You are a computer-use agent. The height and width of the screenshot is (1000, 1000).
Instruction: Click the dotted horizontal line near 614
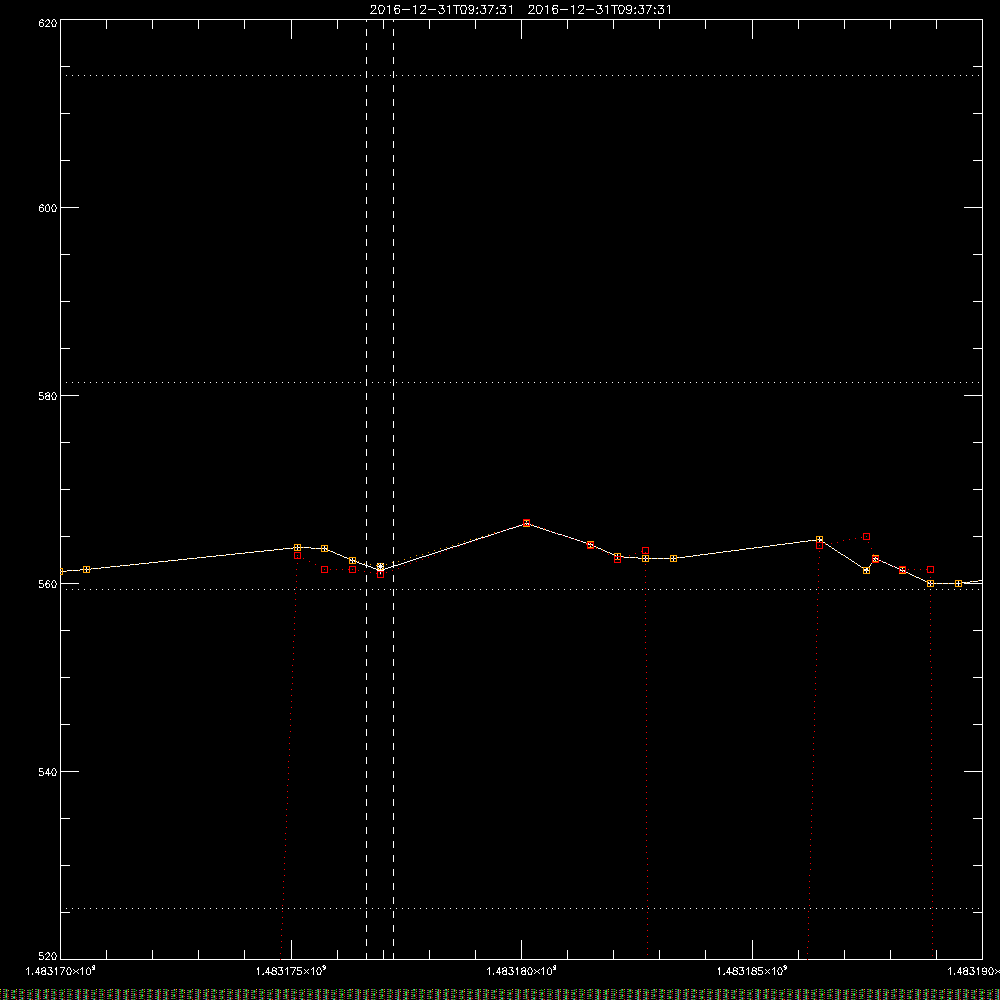coord(521,75)
